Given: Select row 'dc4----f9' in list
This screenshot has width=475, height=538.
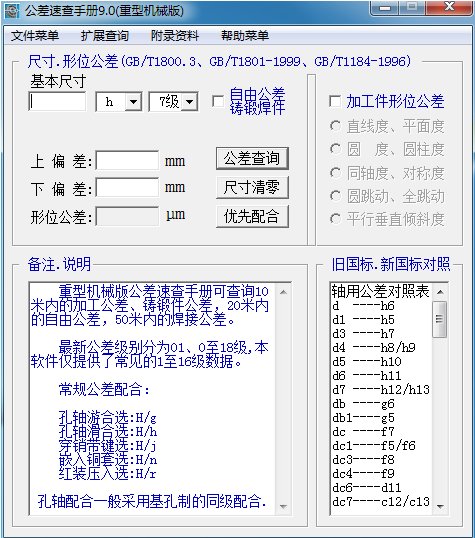Looking at the screenshot, I should pyautogui.click(x=363, y=473).
